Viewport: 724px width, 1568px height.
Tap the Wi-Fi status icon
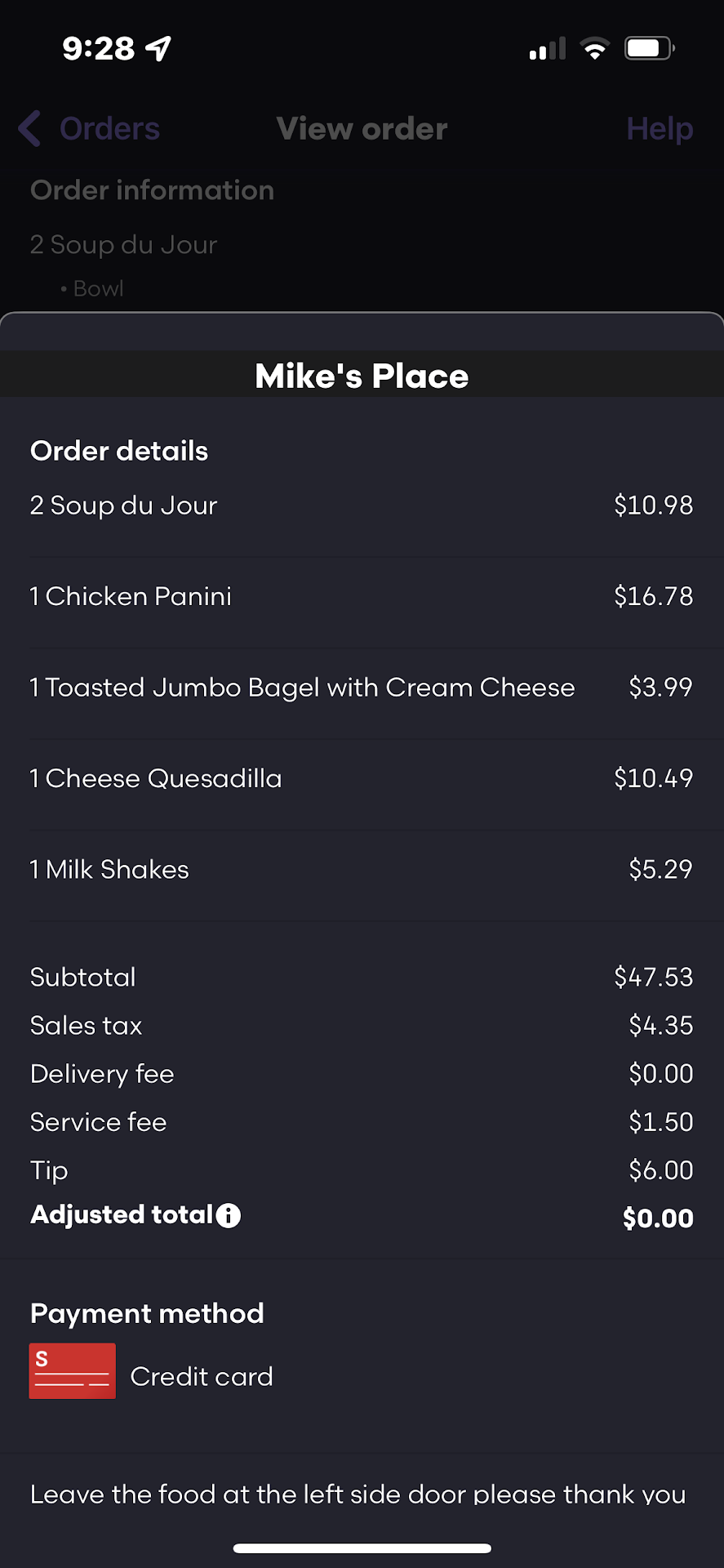(x=595, y=49)
